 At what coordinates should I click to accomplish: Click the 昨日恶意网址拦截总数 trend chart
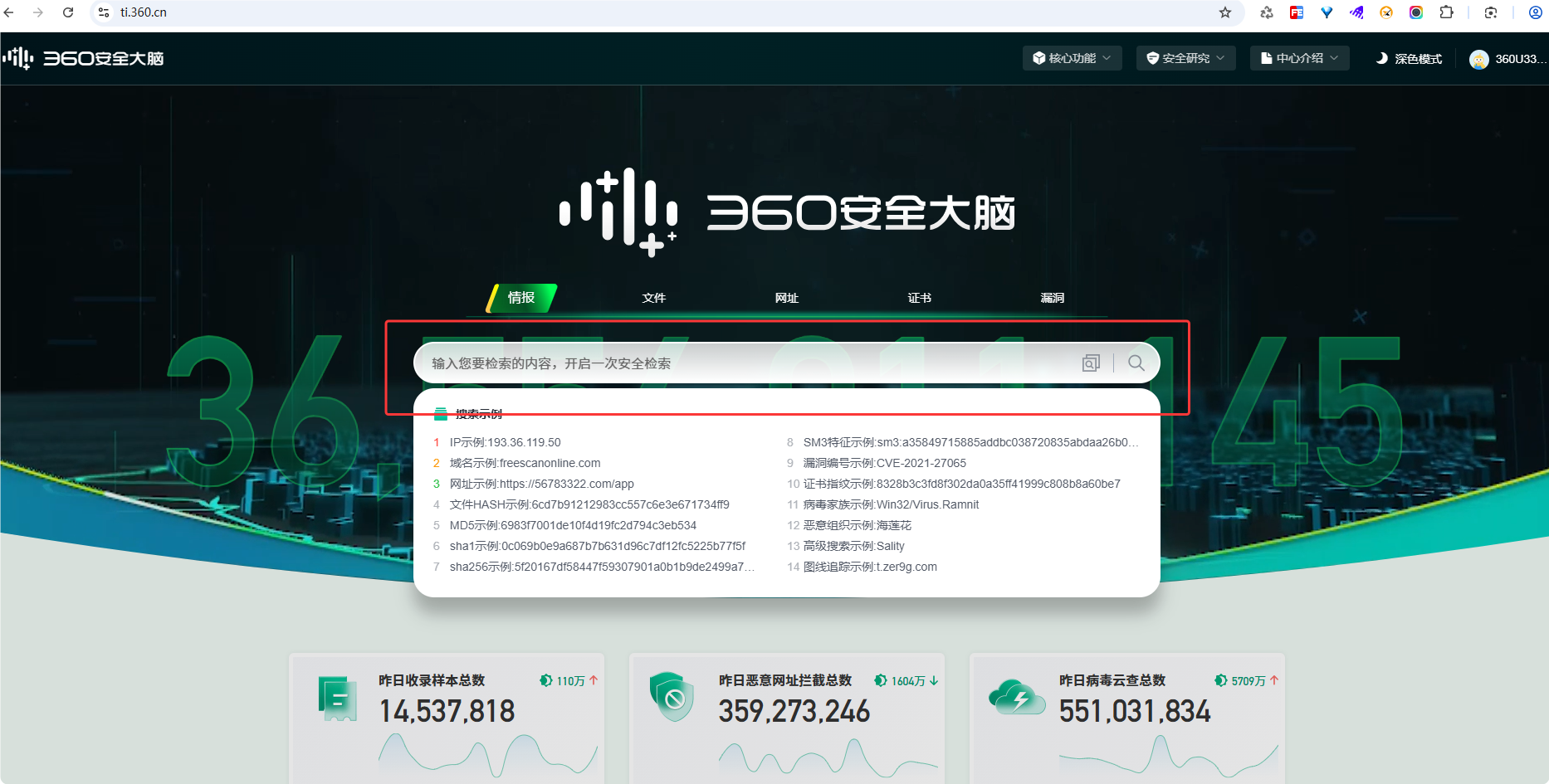coord(828,757)
